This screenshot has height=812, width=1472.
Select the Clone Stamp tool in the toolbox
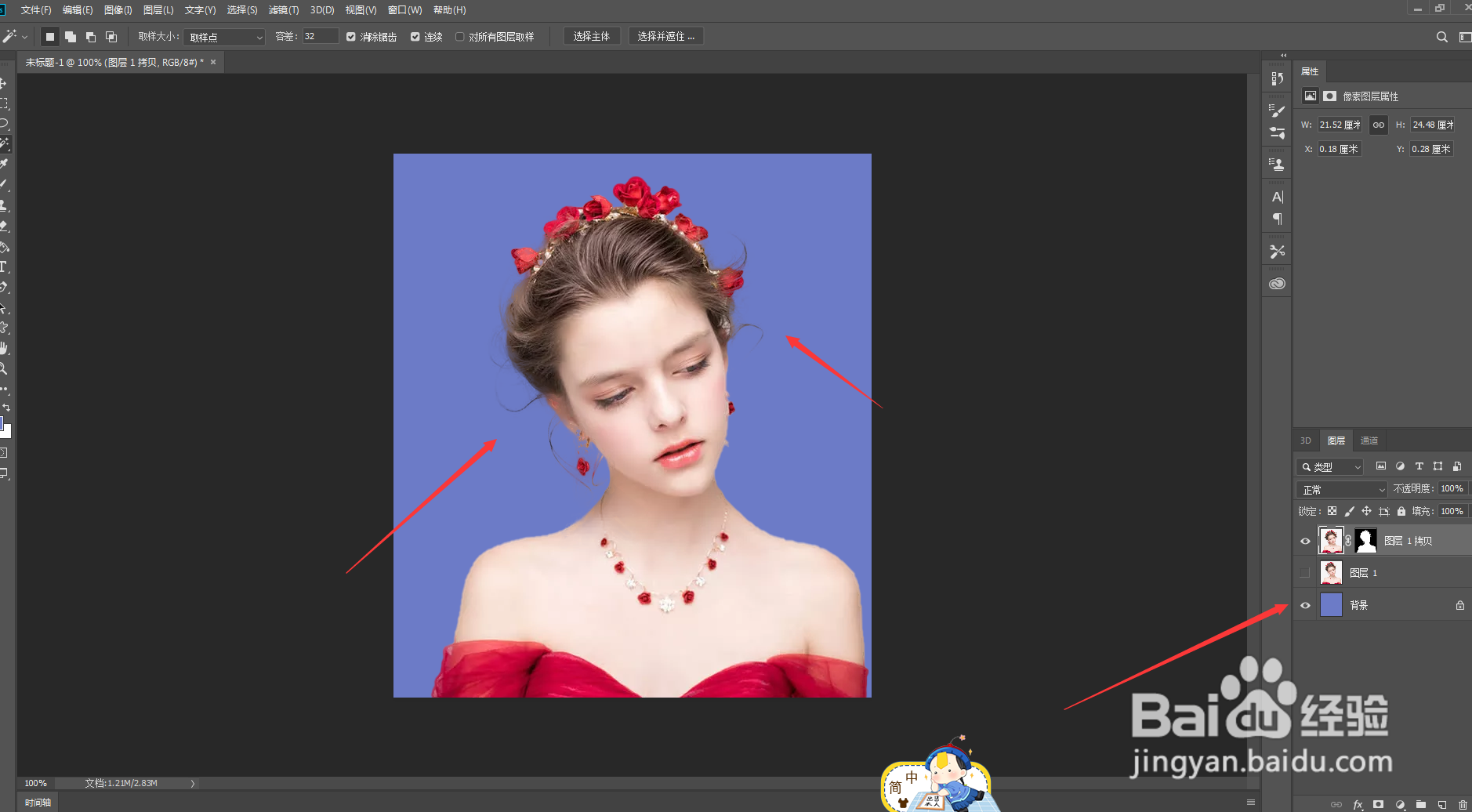4,205
